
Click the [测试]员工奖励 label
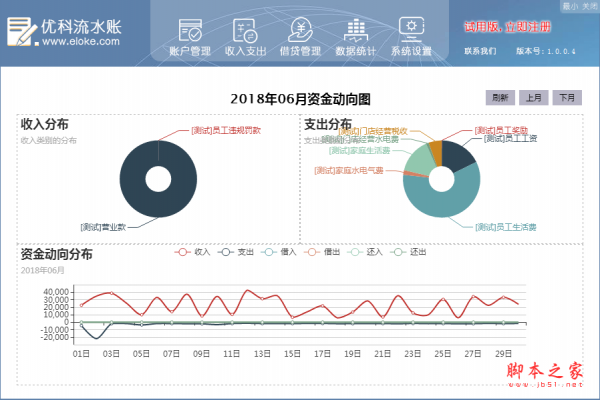coord(501,131)
